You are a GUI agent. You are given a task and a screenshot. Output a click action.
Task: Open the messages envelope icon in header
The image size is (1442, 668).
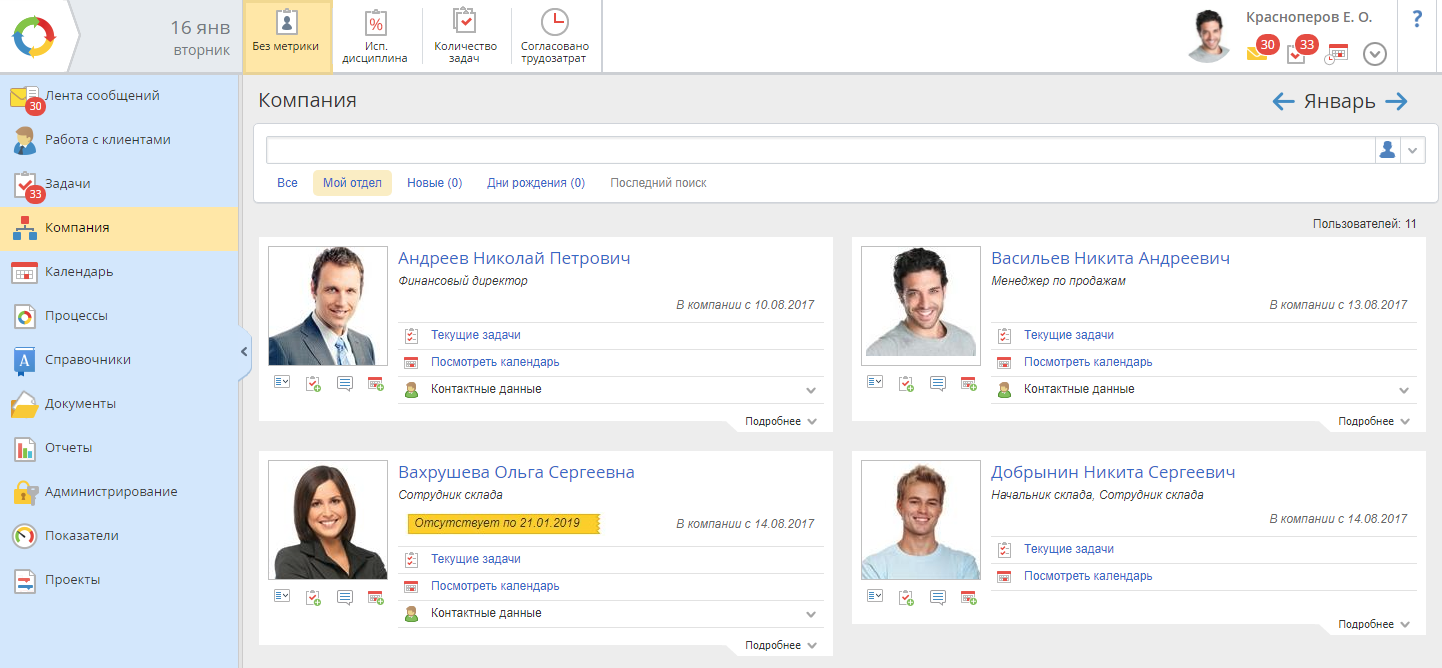coord(1257,54)
